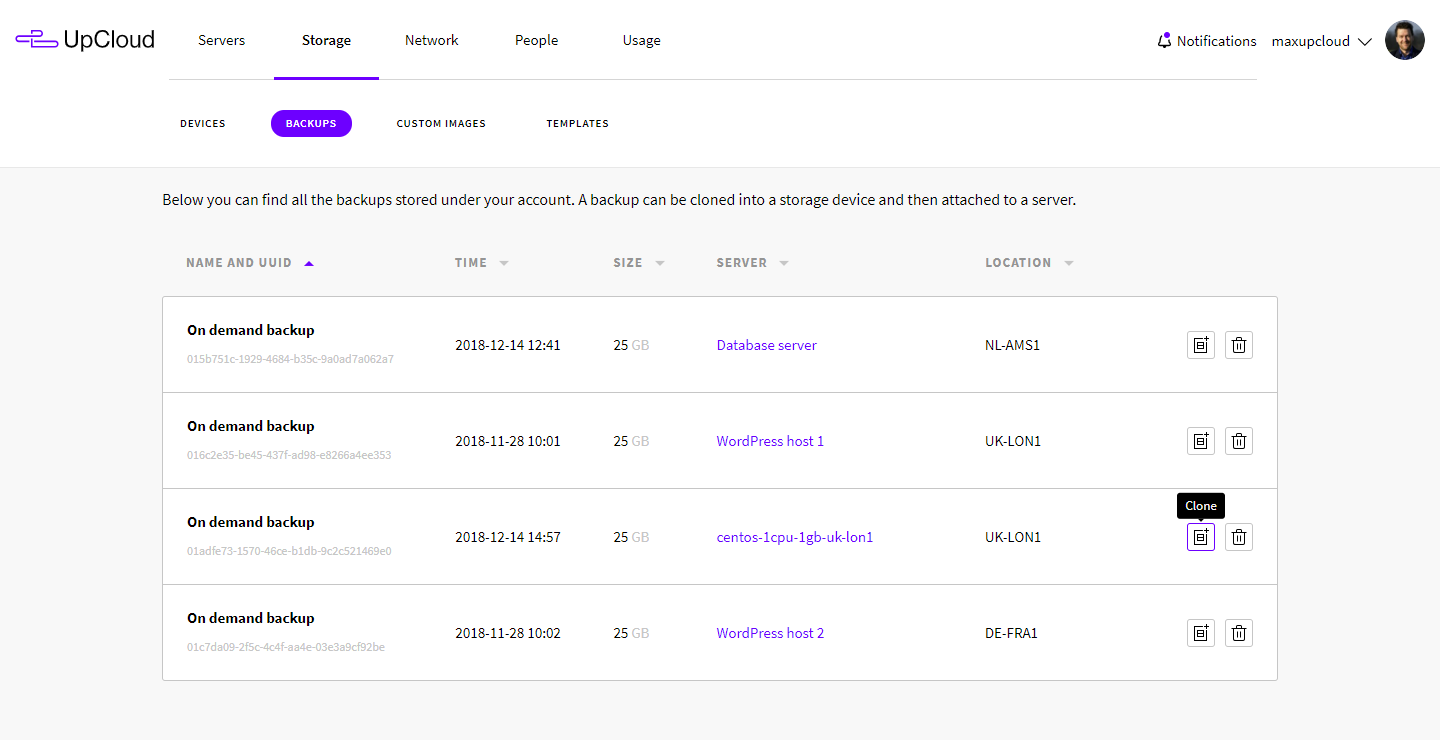
Task: Sort backups by Size column
Action: (639, 263)
